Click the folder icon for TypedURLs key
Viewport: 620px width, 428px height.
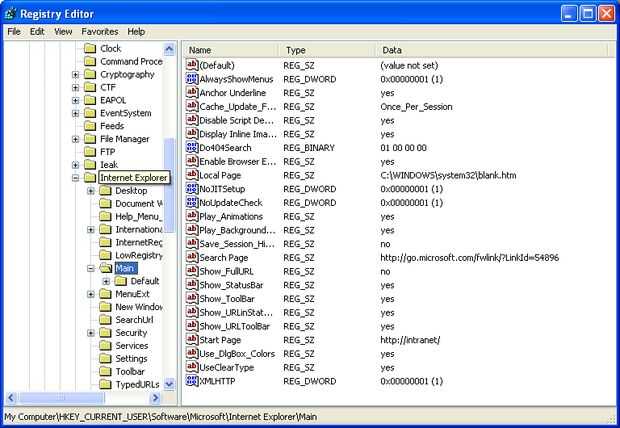click(x=105, y=384)
